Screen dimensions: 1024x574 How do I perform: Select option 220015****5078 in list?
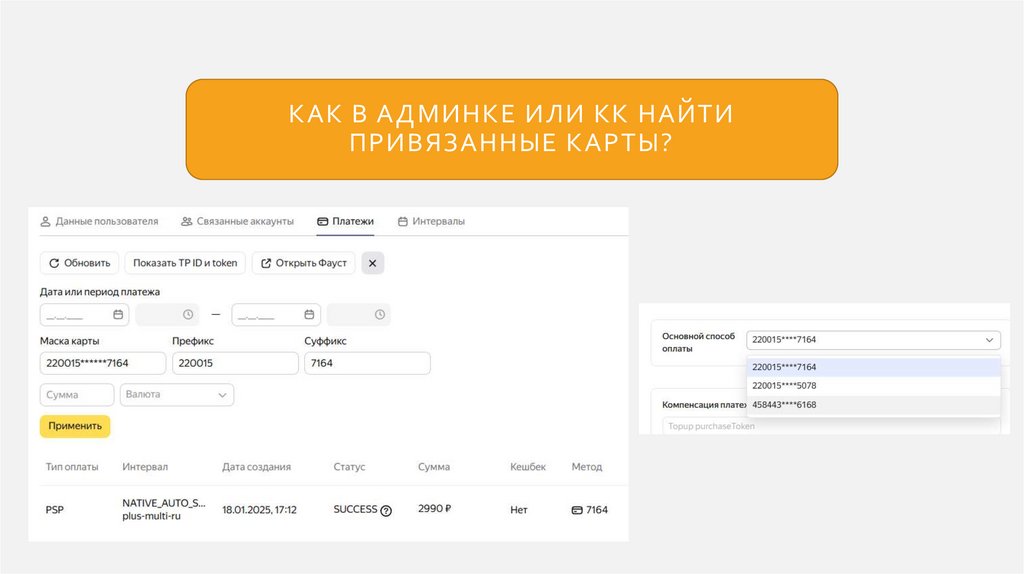tap(873, 385)
